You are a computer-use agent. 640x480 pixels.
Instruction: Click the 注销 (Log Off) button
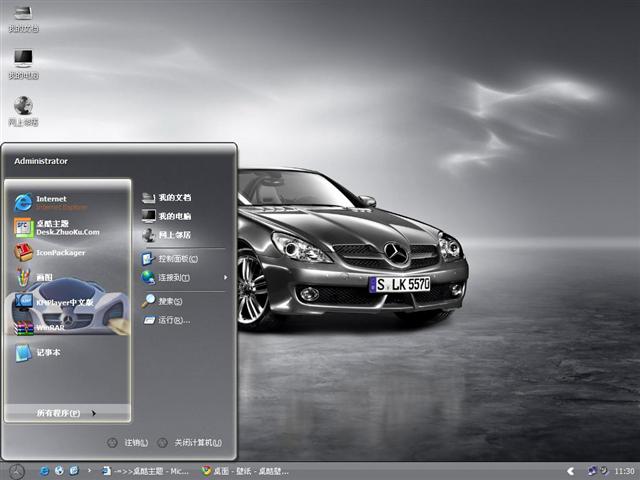tap(130, 443)
